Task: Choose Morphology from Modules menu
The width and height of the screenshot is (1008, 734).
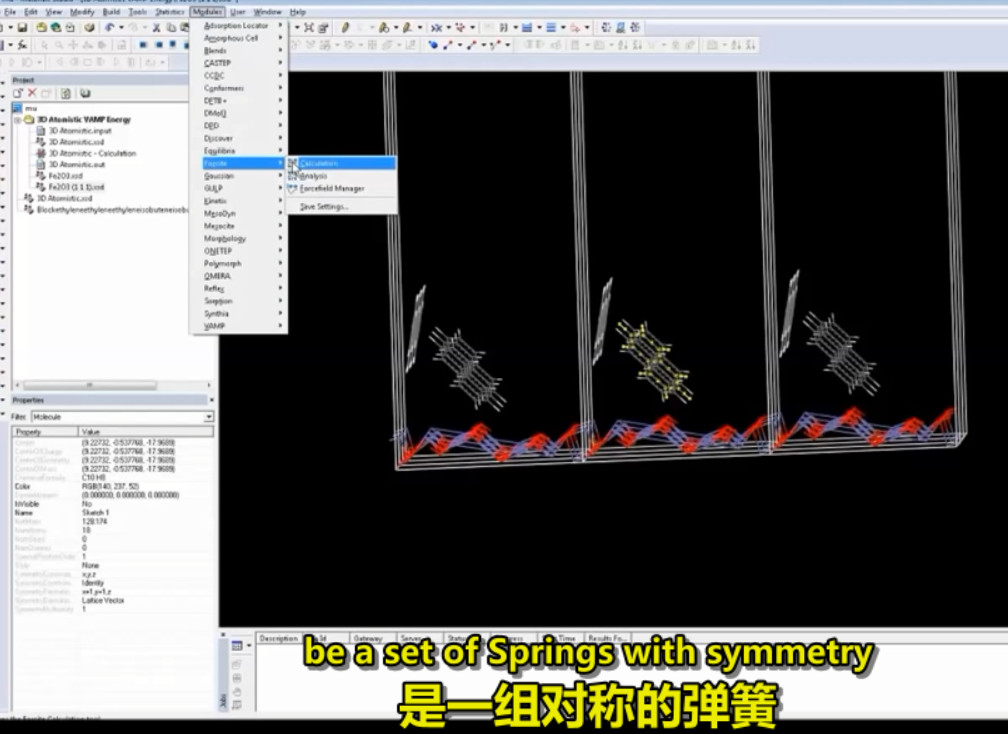Action: pos(238,238)
